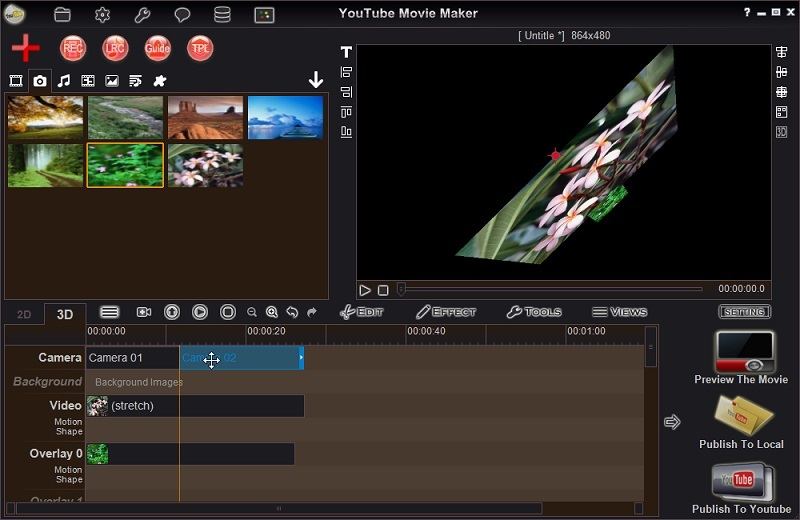This screenshot has width=800, height=520.
Task: Switch timeline to 3D mode
Action: (x=65, y=314)
